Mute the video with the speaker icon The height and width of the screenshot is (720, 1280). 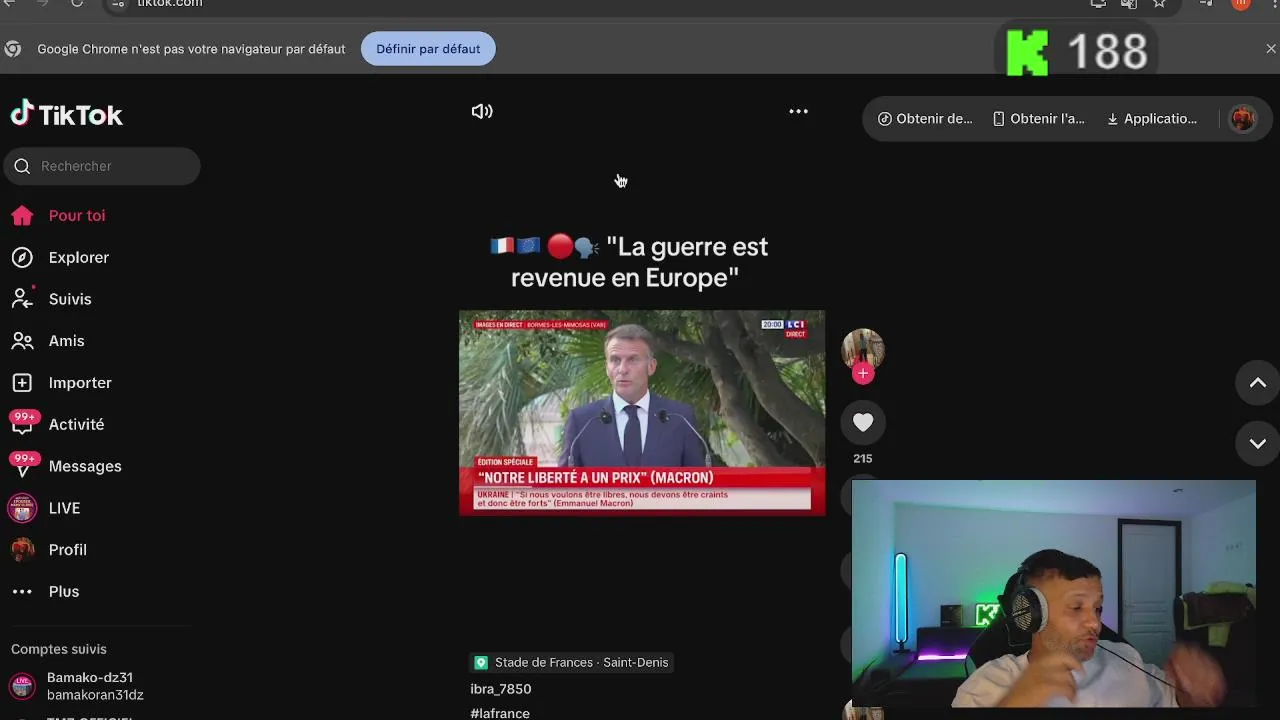point(482,111)
